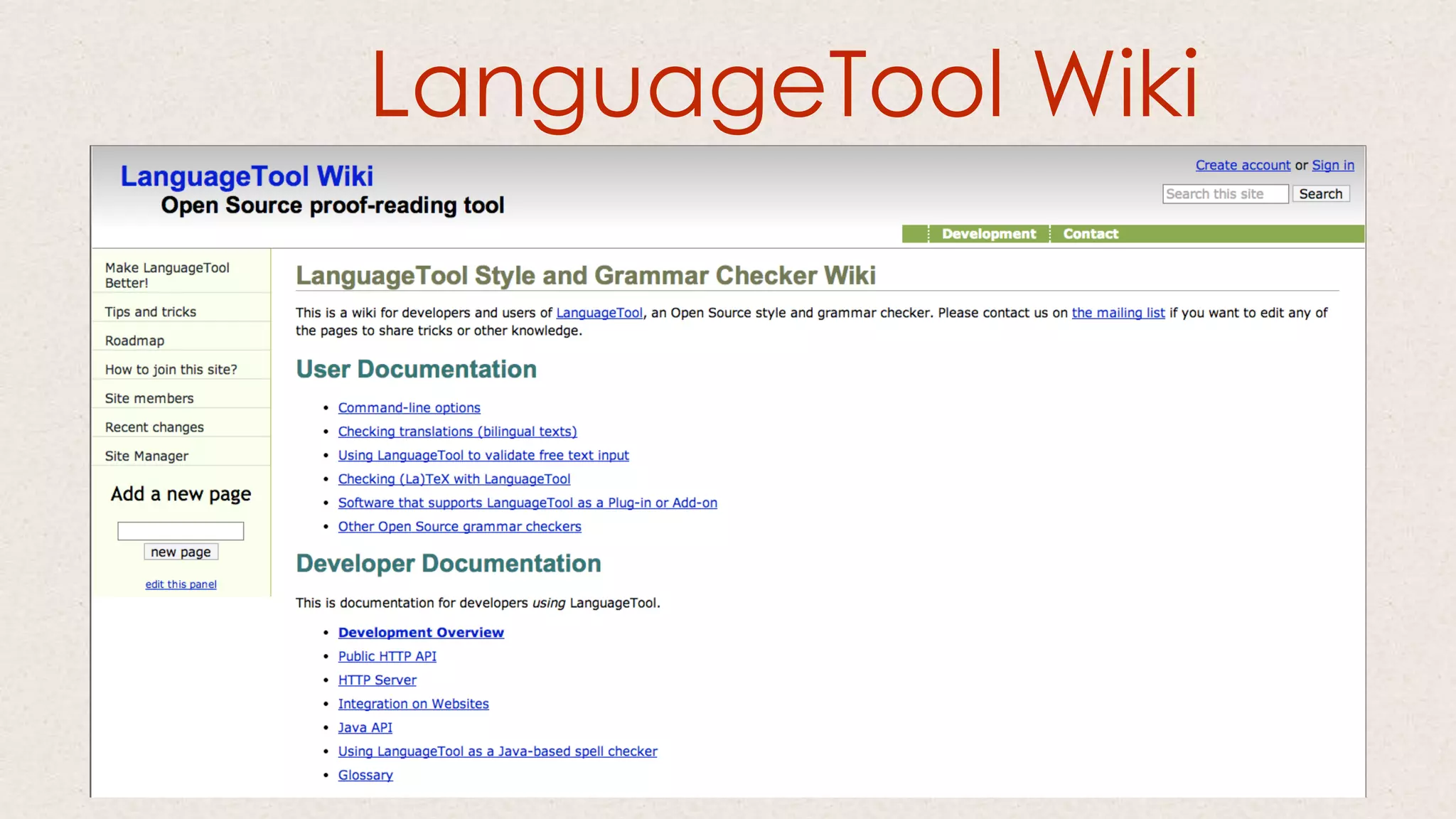This screenshot has width=1456, height=819.
Task: Open the Create account link
Action: (1243, 165)
